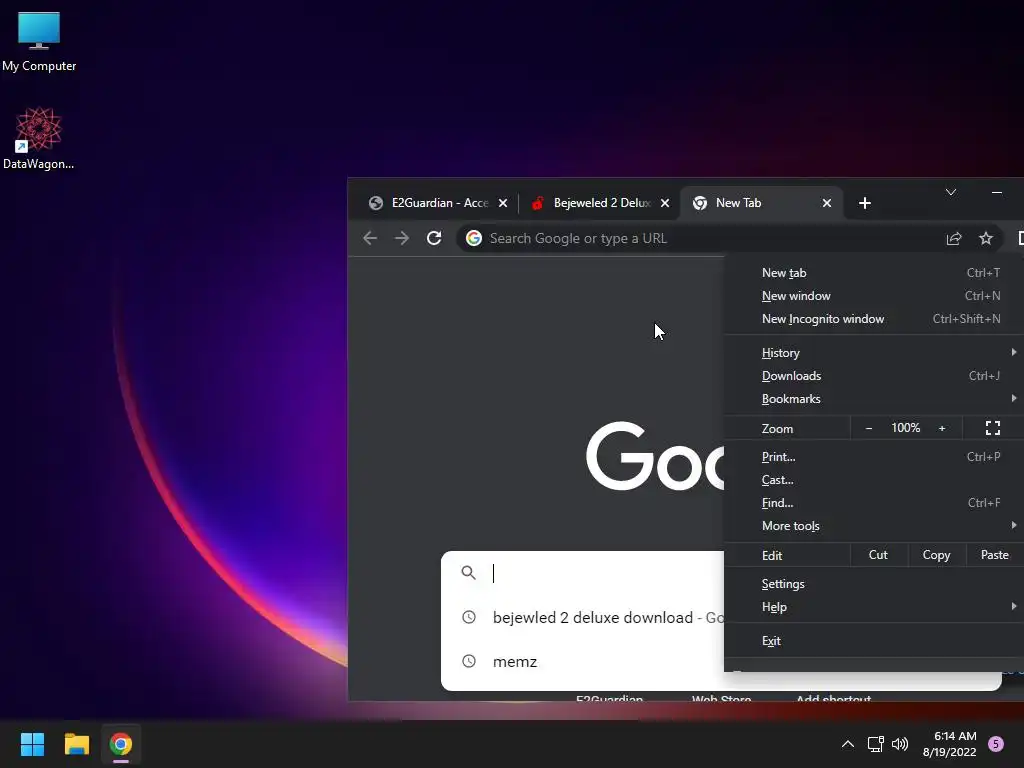The height and width of the screenshot is (768, 1024).
Task: Click the Paste button in Edit row
Action: point(995,555)
